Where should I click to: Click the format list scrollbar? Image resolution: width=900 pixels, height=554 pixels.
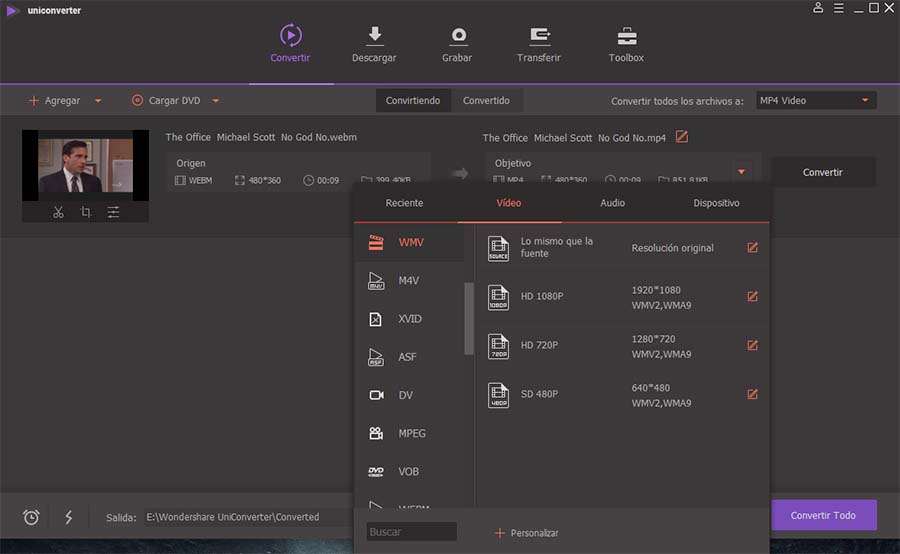pyautogui.click(x=469, y=319)
